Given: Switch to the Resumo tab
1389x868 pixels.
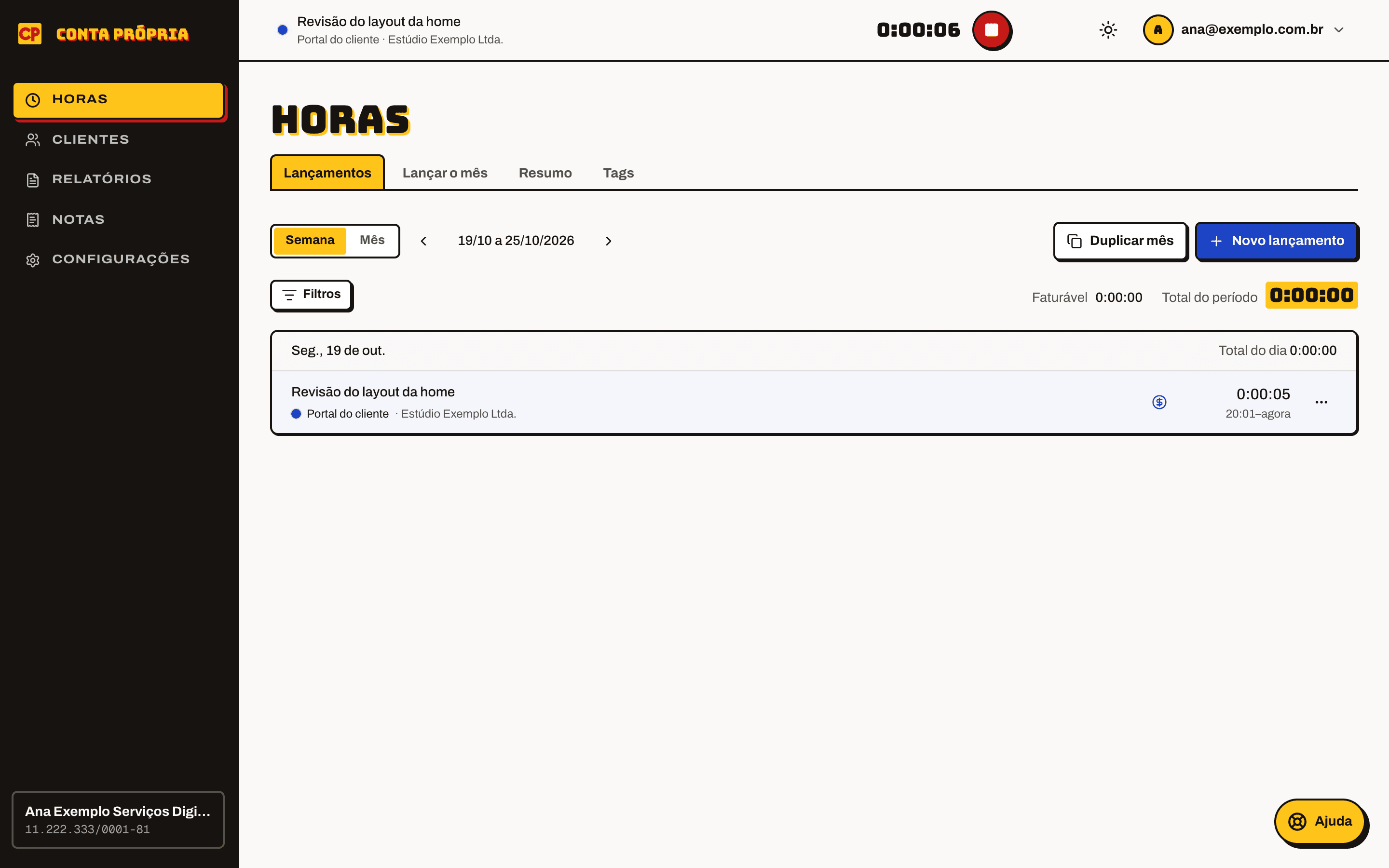Looking at the screenshot, I should tap(545, 173).
